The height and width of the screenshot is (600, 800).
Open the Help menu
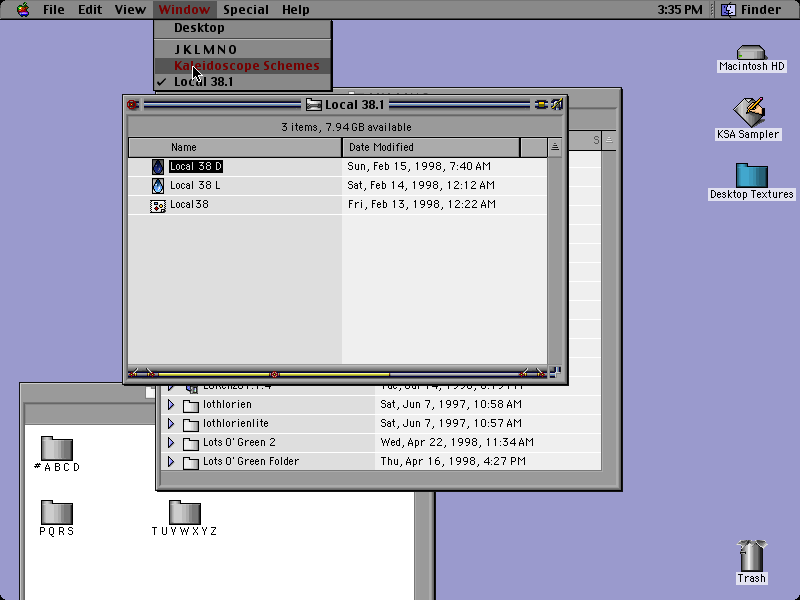point(295,10)
